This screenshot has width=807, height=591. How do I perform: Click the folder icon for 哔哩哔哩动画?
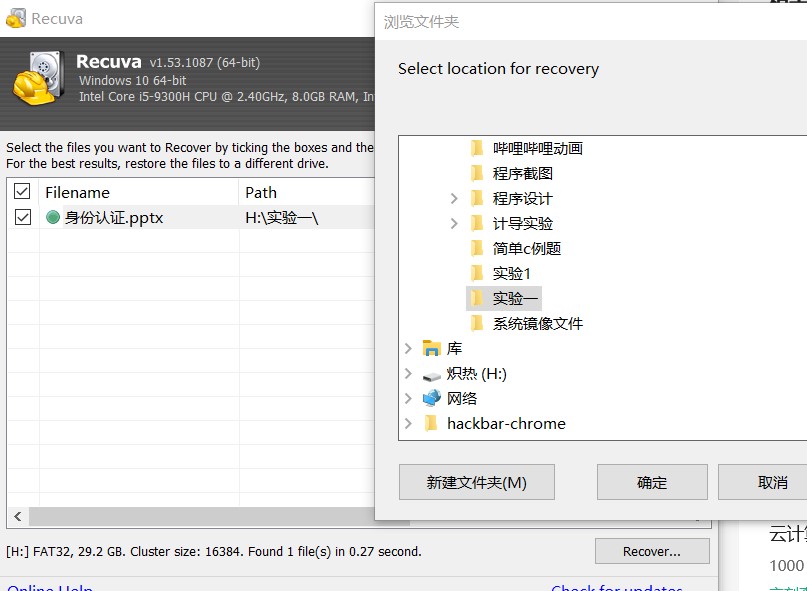tap(477, 148)
